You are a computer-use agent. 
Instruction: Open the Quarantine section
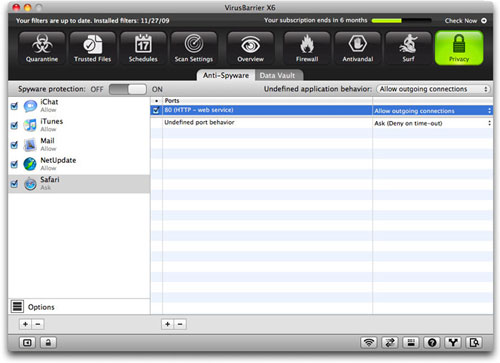click(42, 48)
